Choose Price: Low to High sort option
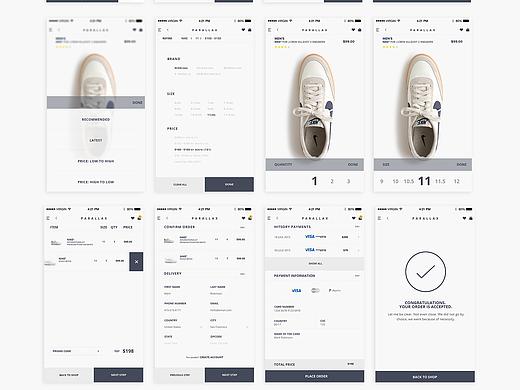This screenshot has height=390, width=520. point(96,161)
